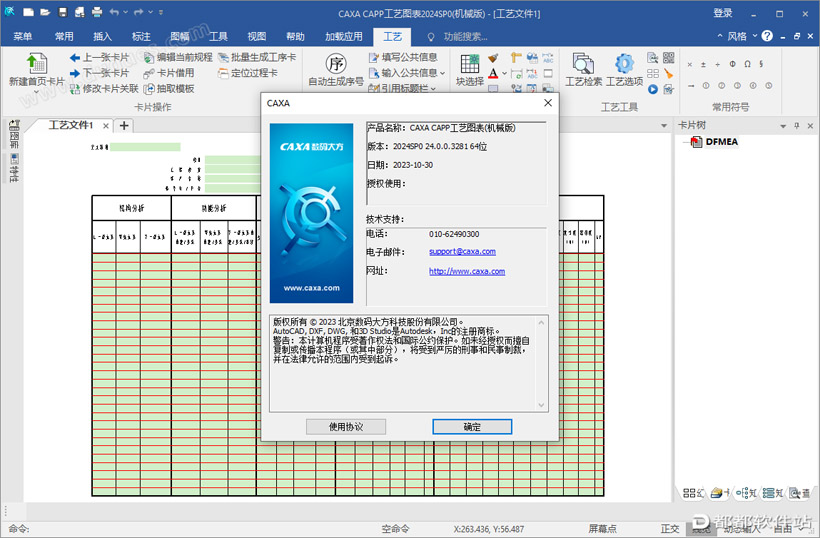Expand the 新建首页卡片 dropdown arrow

[x=37, y=92]
